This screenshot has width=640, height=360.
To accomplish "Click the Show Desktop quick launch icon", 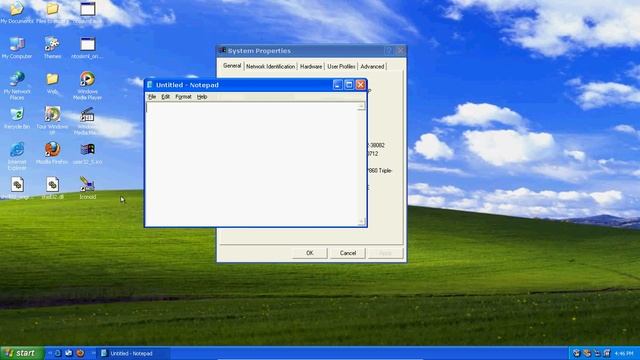I will coord(69,353).
